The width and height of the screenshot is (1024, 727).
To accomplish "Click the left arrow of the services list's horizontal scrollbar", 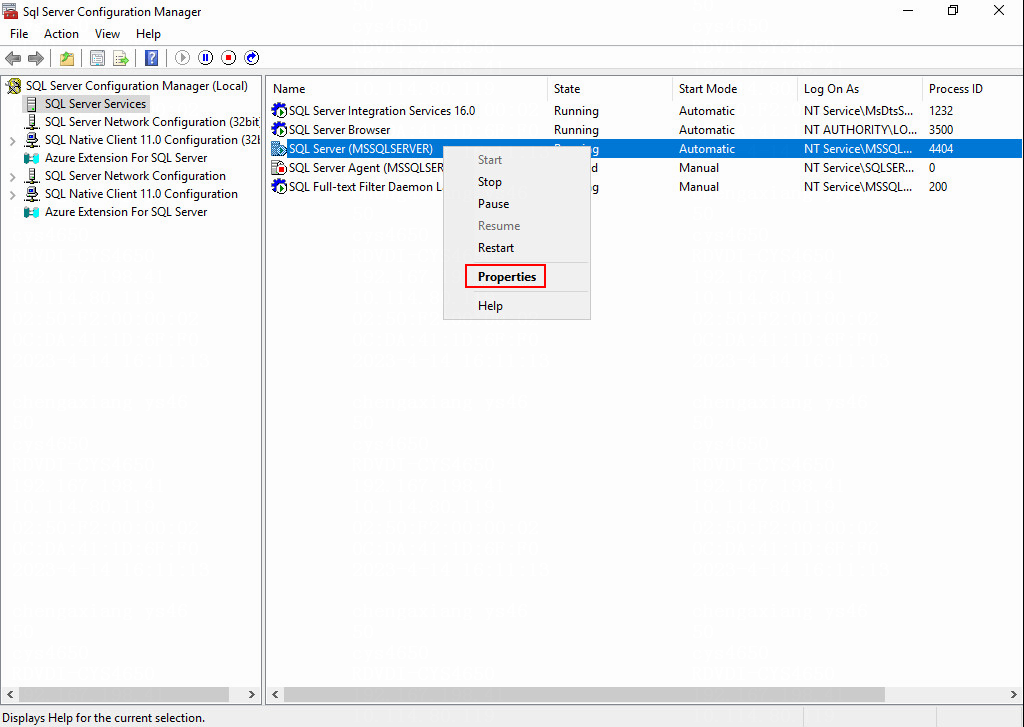I will pyautogui.click(x=275, y=694).
